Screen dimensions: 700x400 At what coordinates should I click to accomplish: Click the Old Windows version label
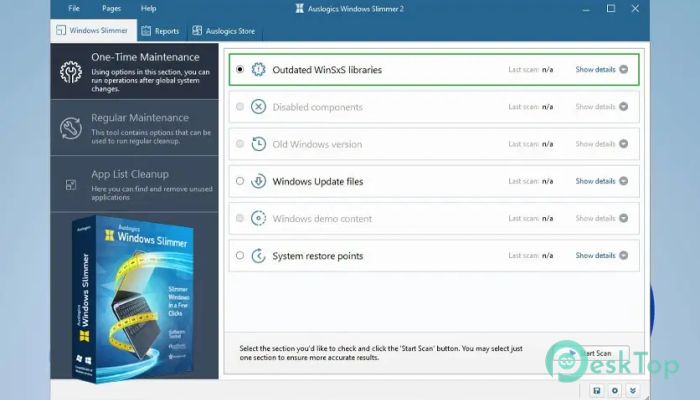(317, 144)
